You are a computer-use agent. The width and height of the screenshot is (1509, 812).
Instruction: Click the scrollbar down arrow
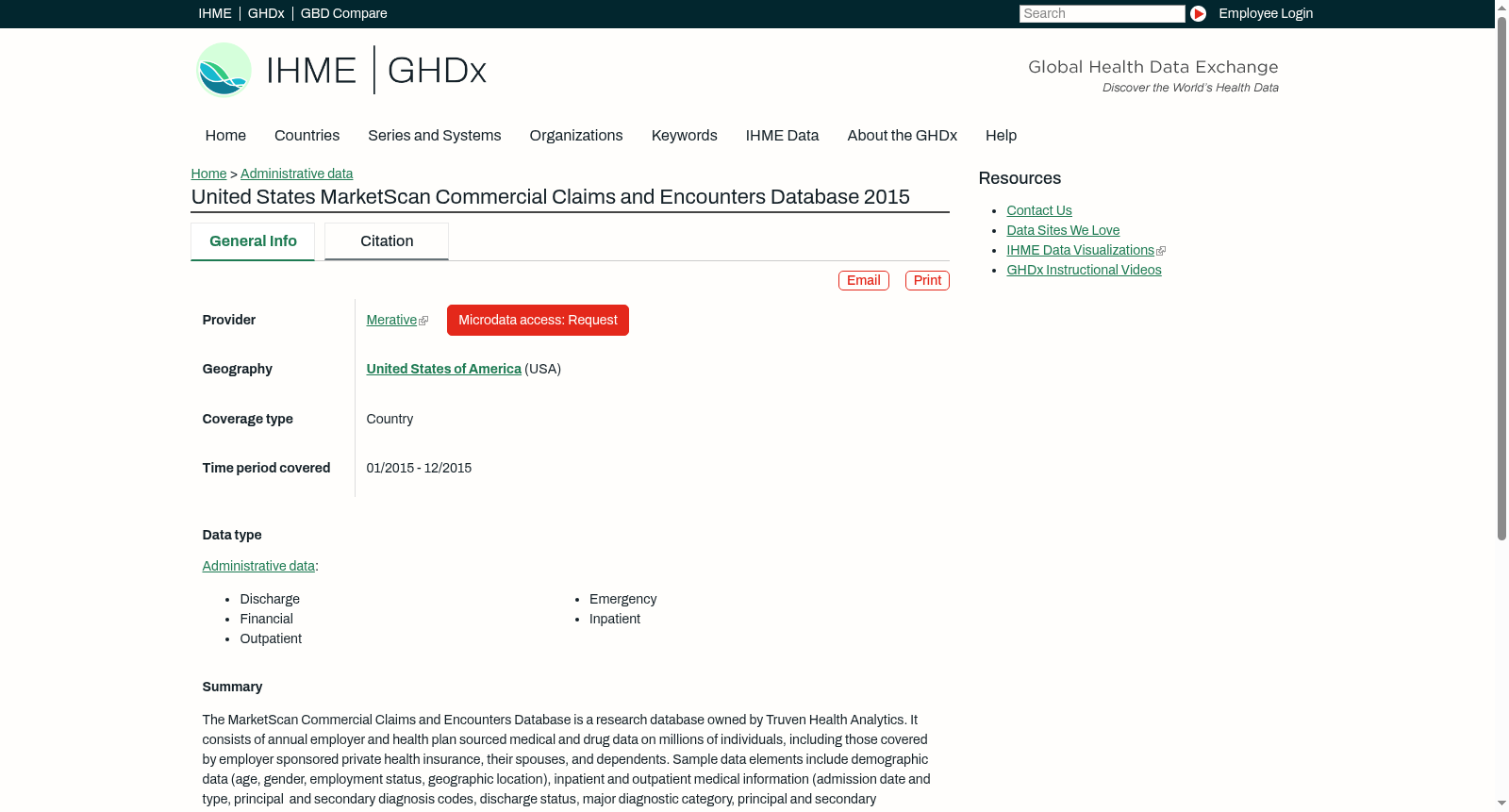point(1501,804)
